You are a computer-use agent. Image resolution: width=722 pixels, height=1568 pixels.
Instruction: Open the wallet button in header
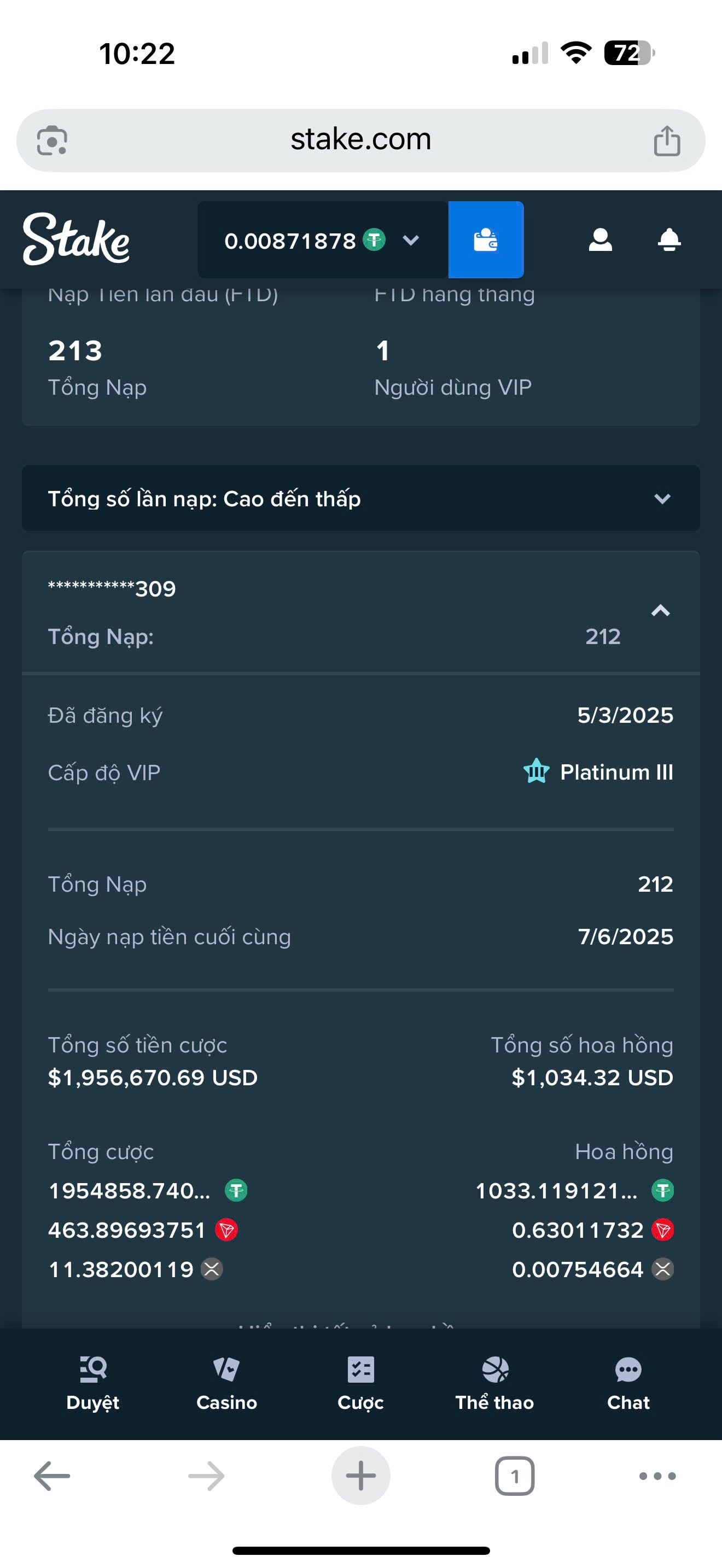tap(486, 240)
